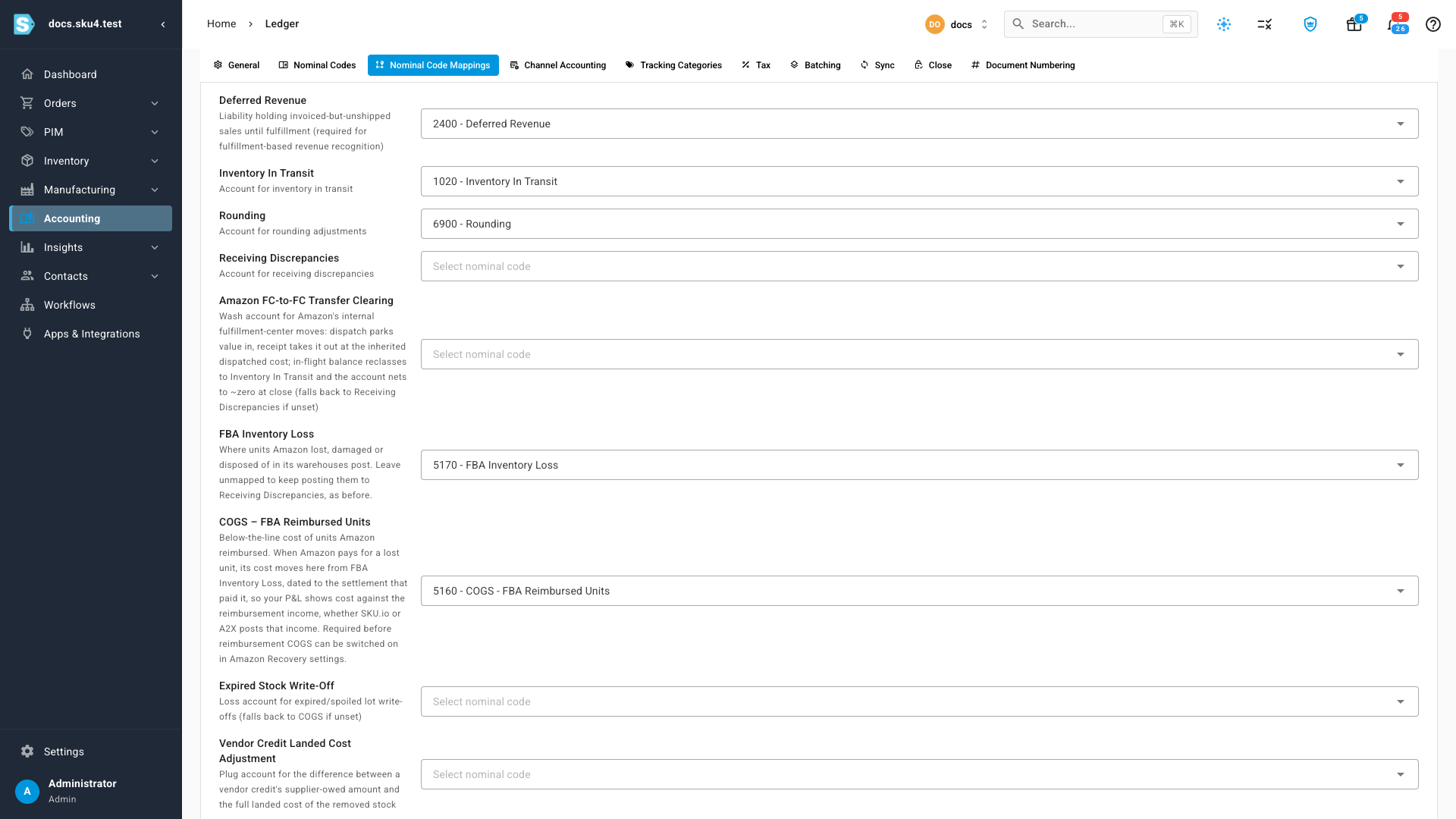Open the Dashboard home icon
The image size is (1456, 819).
[x=27, y=74]
